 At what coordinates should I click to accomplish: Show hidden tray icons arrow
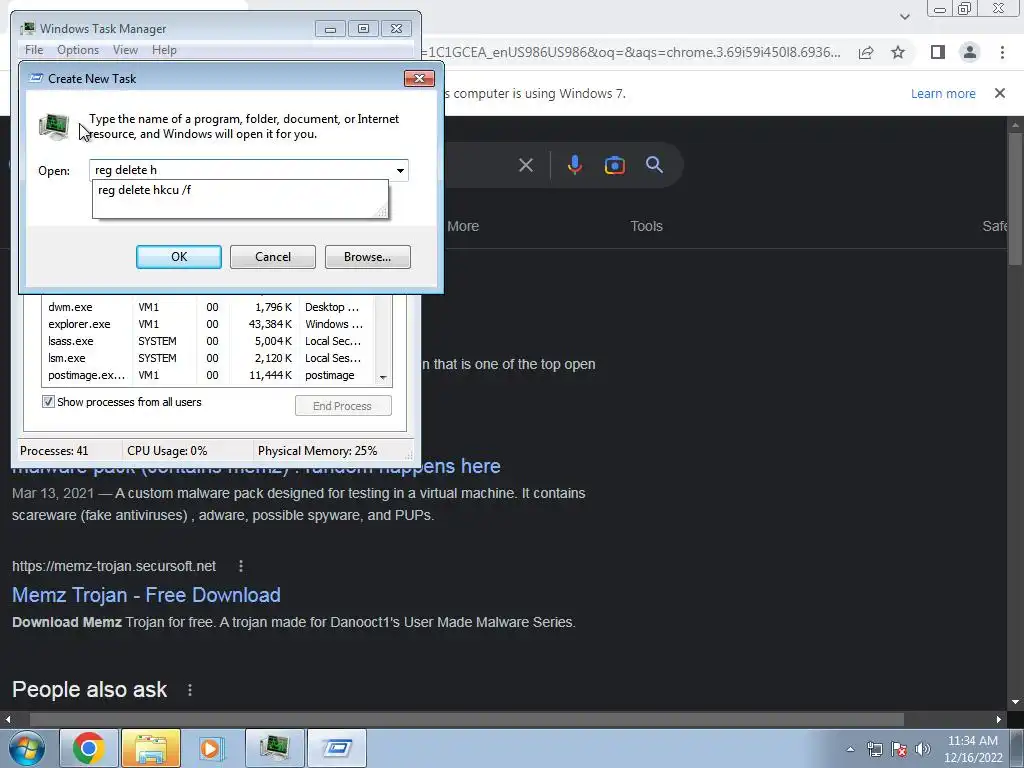tap(850, 750)
